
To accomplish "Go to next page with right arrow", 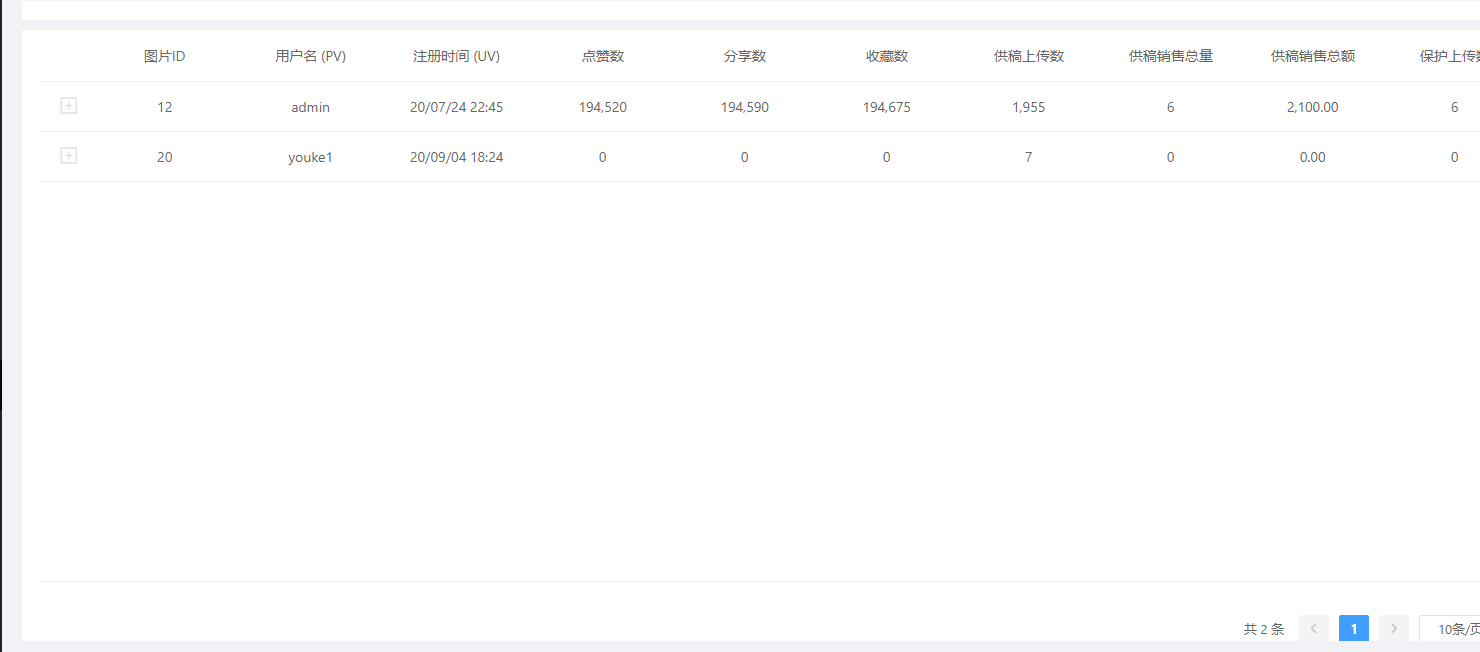I will (x=1393, y=628).
